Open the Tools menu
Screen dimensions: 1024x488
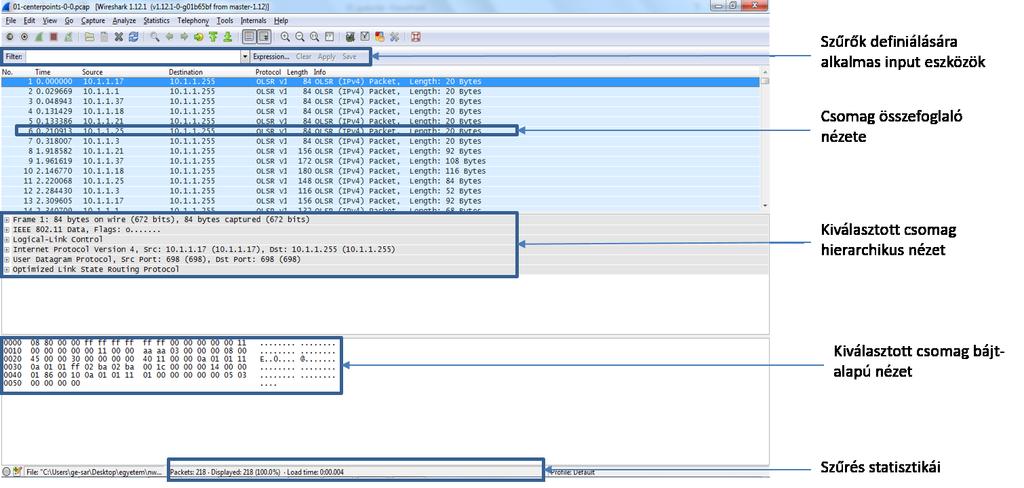tap(225, 21)
